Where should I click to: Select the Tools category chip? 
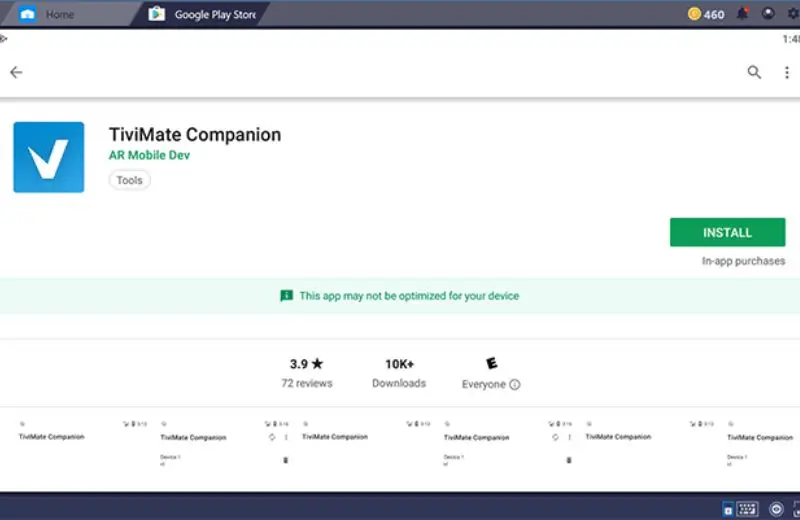point(129,181)
